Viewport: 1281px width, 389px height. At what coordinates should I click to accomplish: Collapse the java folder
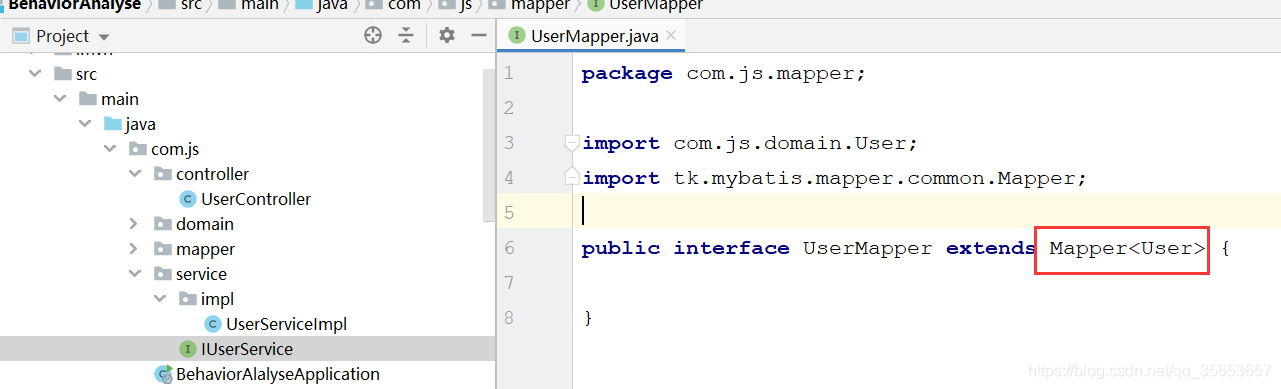tap(85, 124)
